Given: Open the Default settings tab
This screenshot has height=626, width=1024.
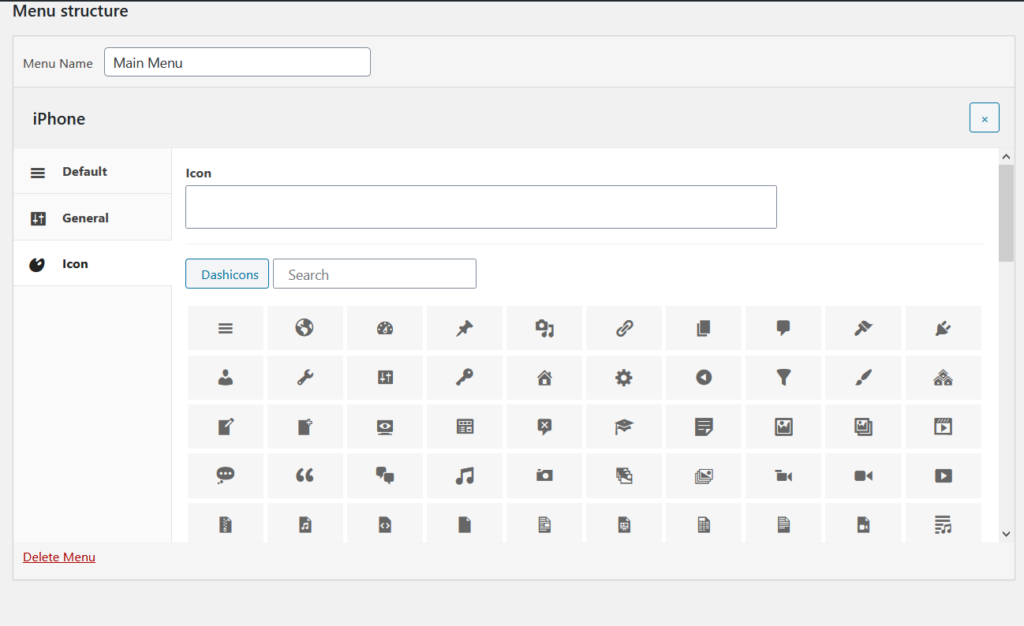Looking at the screenshot, I should [84, 172].
